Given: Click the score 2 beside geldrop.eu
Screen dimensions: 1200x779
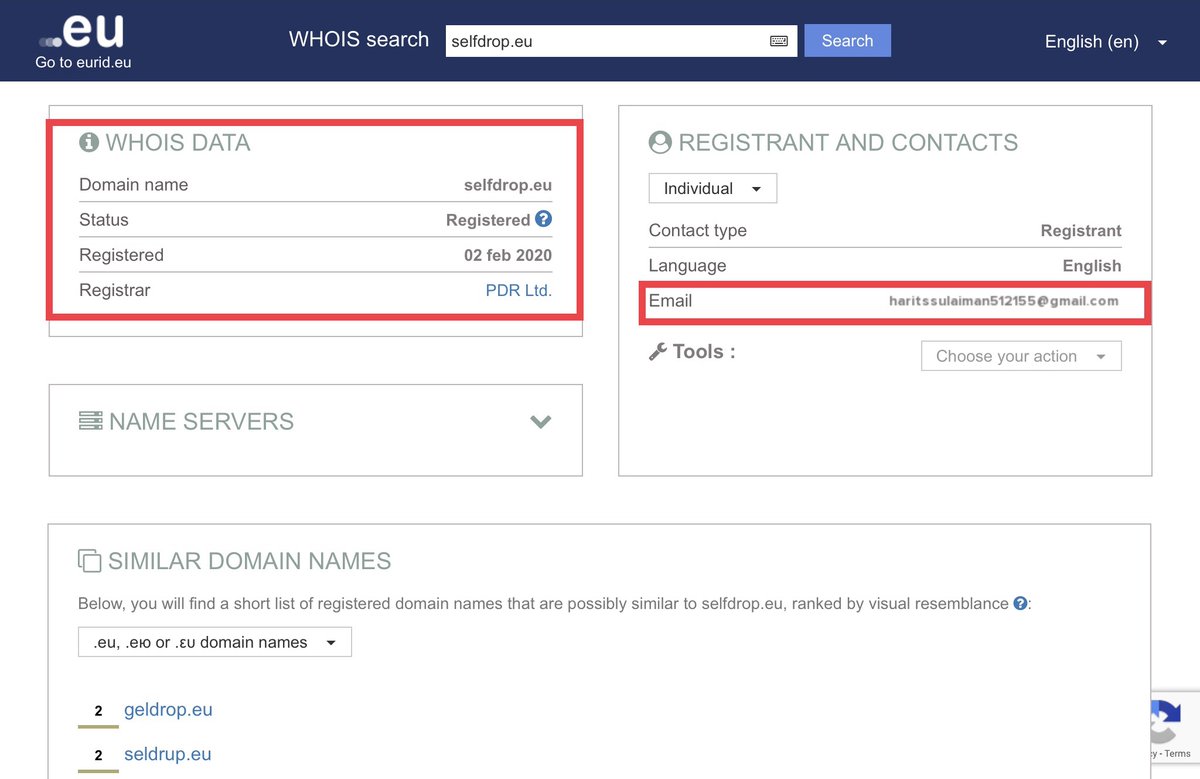Looking at the screenshot, I should click(x=98, y=711).
